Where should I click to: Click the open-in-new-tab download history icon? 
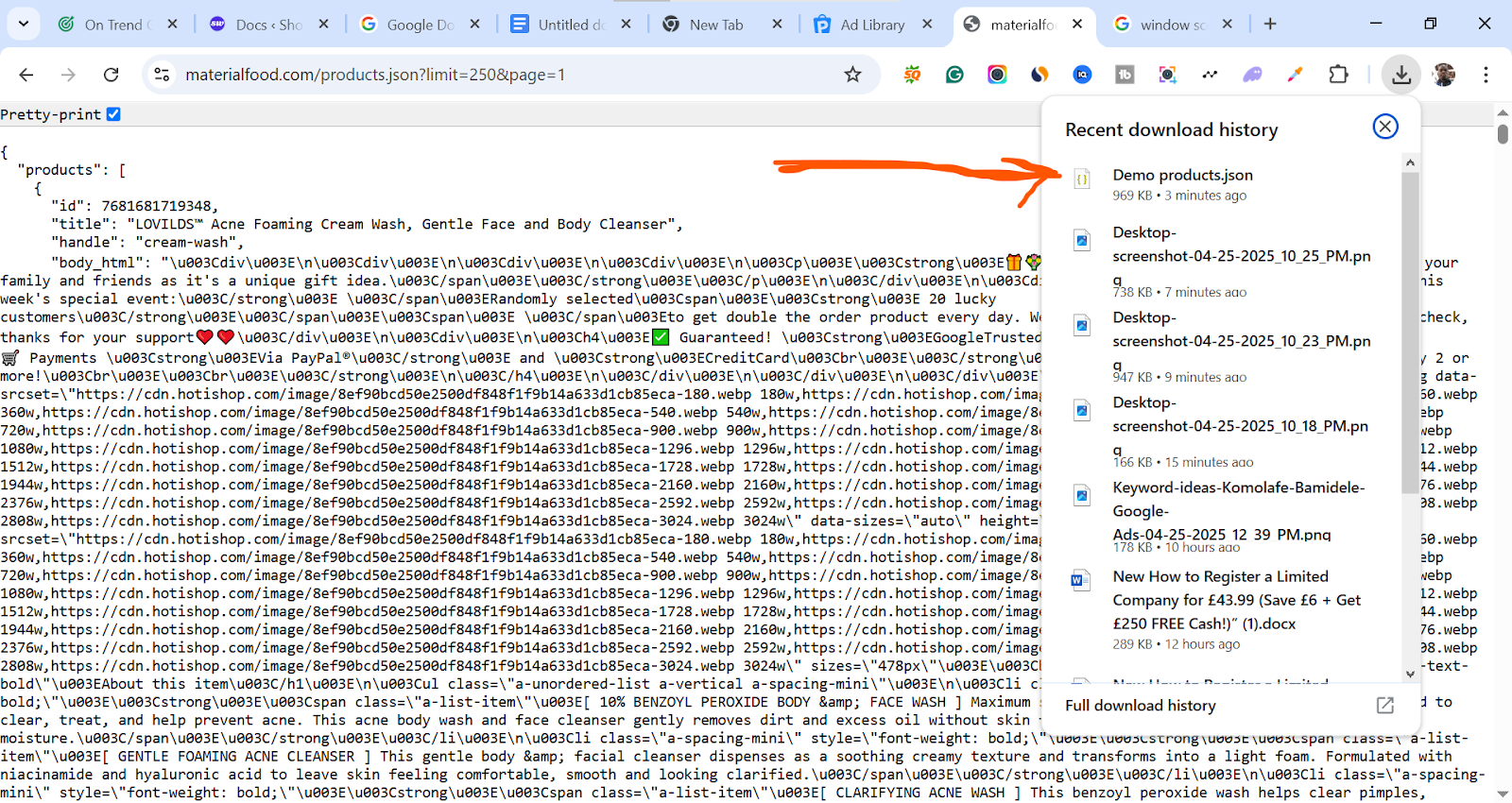1385,706
